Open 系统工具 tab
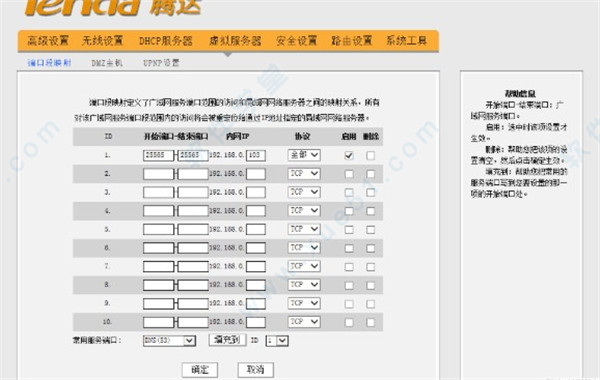 (406, 41)
